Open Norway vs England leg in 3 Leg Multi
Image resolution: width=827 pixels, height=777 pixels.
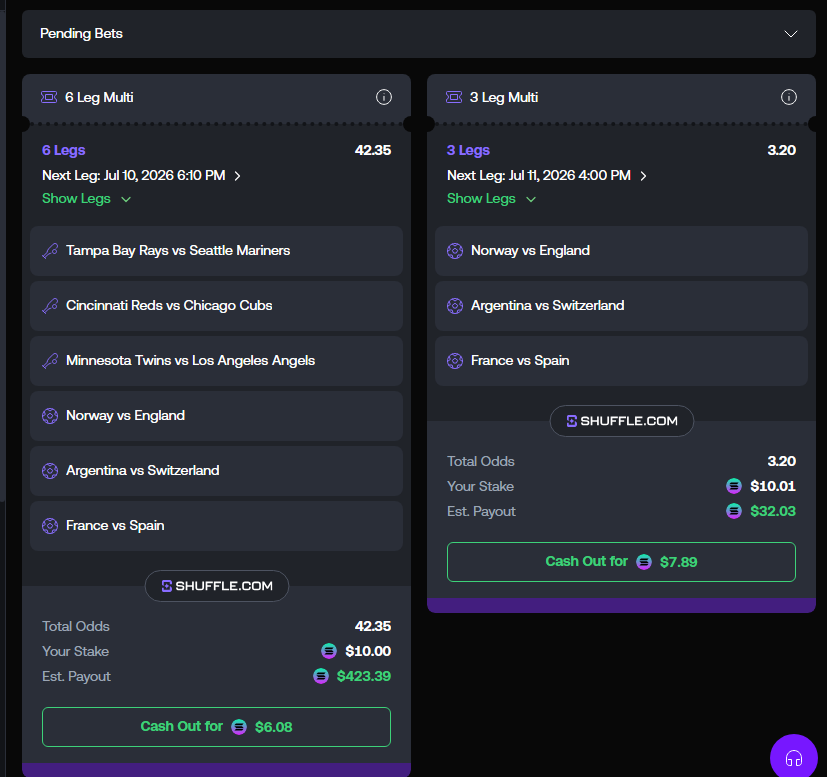(621, 251)
